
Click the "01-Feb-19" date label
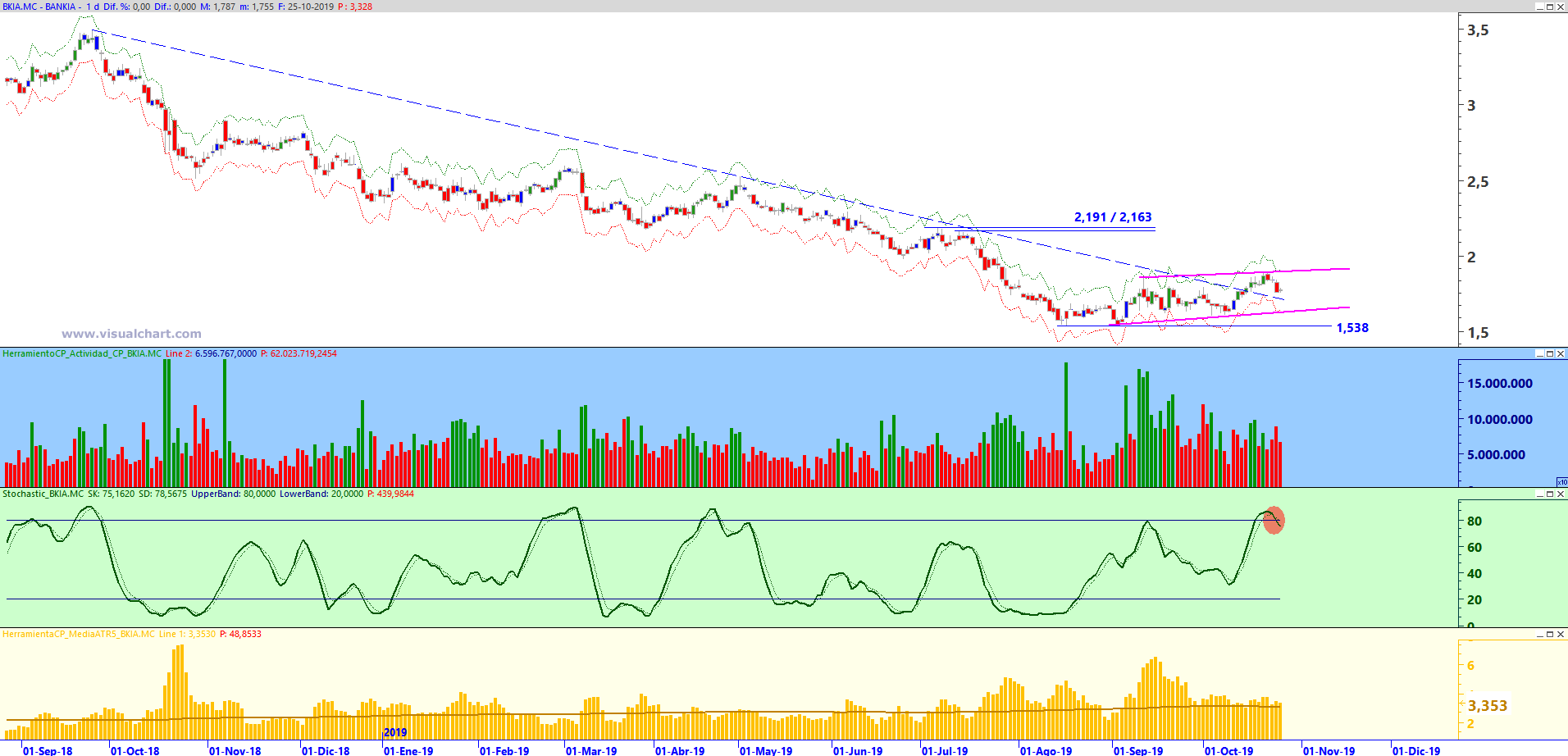[x=504, y=750]
